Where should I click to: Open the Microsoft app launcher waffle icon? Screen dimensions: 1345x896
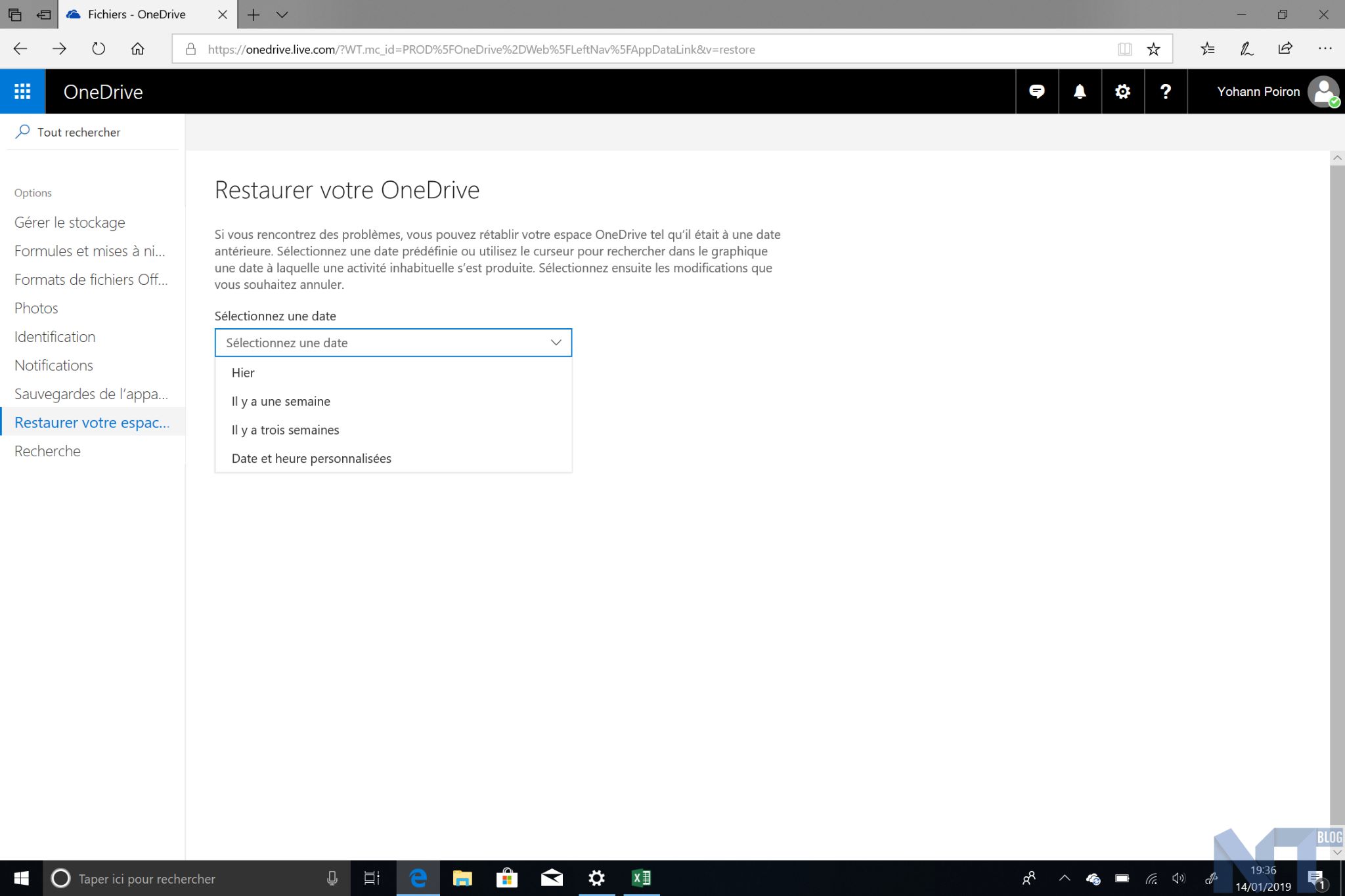click(x=22, y=91)
